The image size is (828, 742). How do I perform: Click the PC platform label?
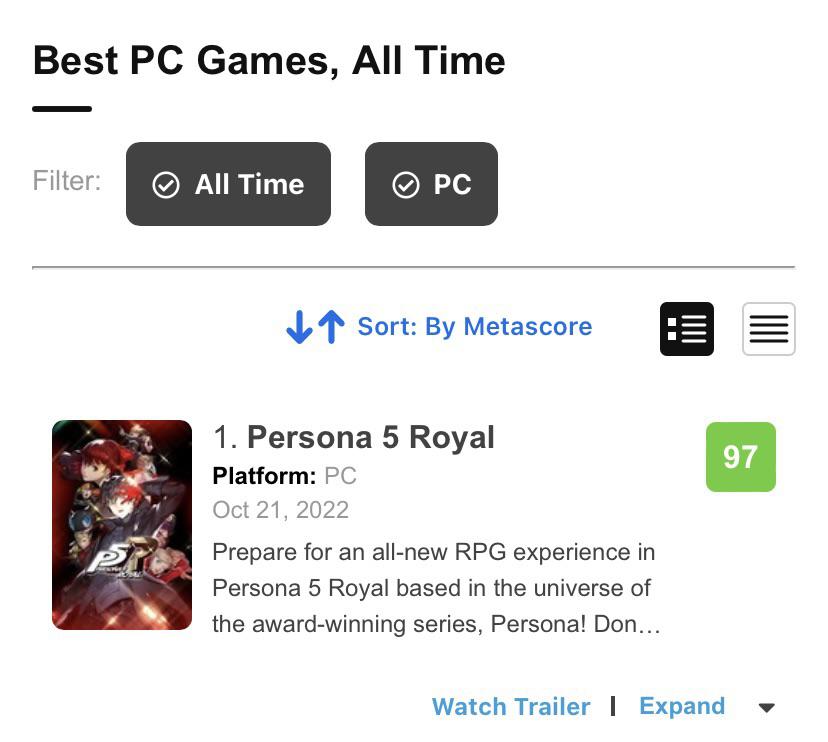(340, 476)
